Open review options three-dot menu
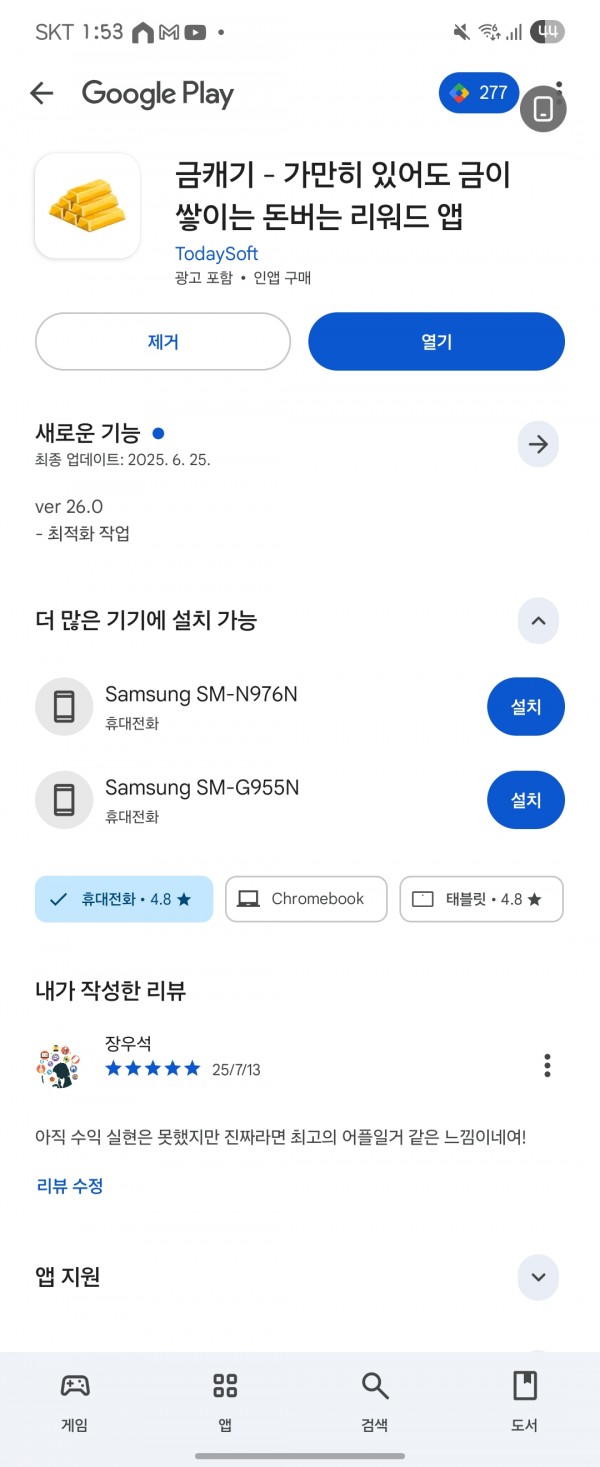The image size is (600, 1467). tap(547, 1065)
